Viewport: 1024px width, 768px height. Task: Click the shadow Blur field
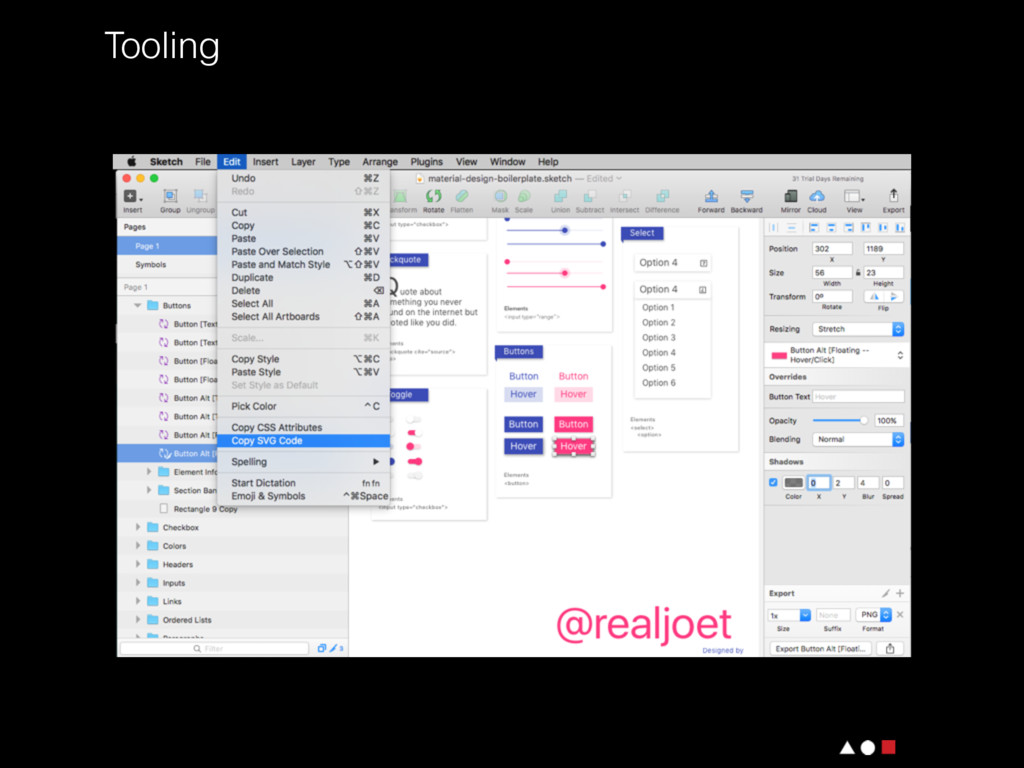pos(868,483)
